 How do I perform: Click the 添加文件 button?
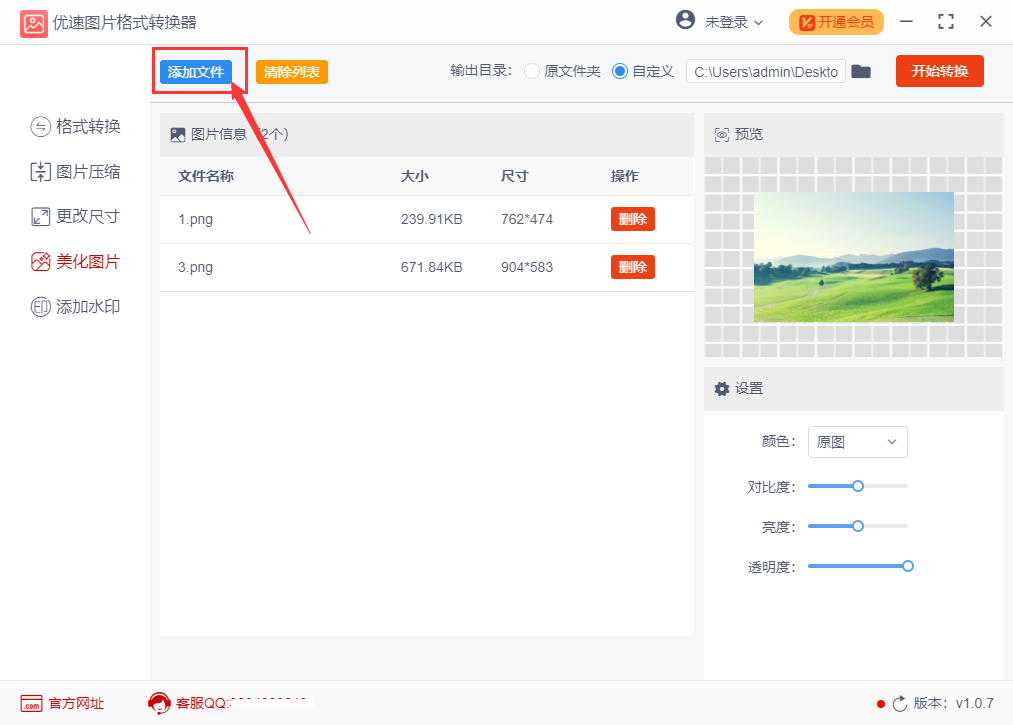pos(196,72)
